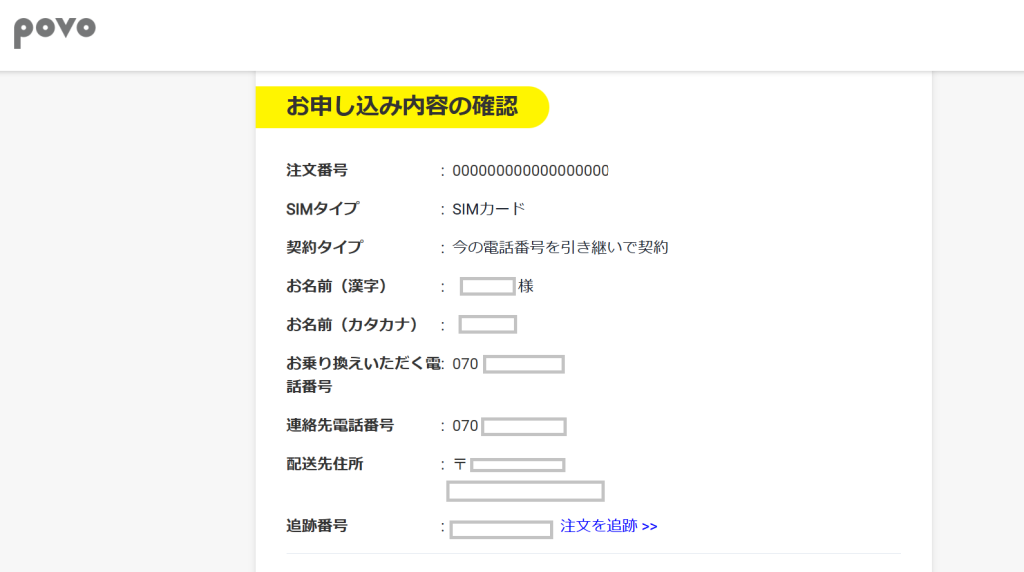Click the お名前（漢字） label
1024x572 pixels.
tap(337, 286)
